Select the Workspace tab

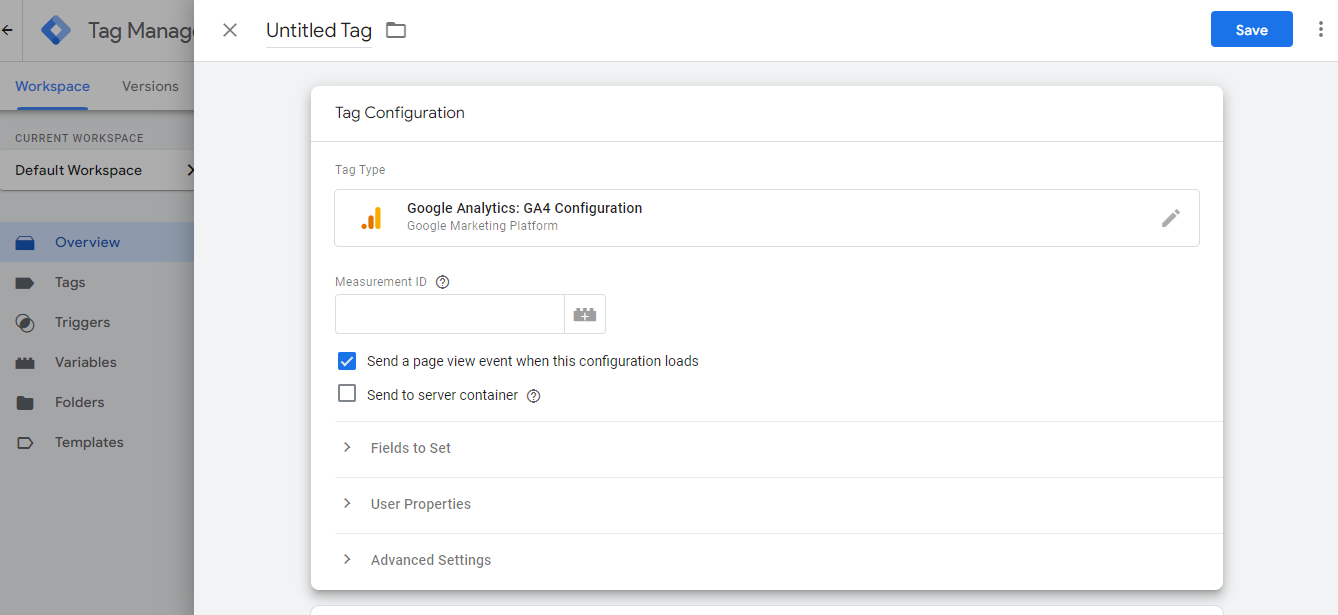[x=52, y=86]
